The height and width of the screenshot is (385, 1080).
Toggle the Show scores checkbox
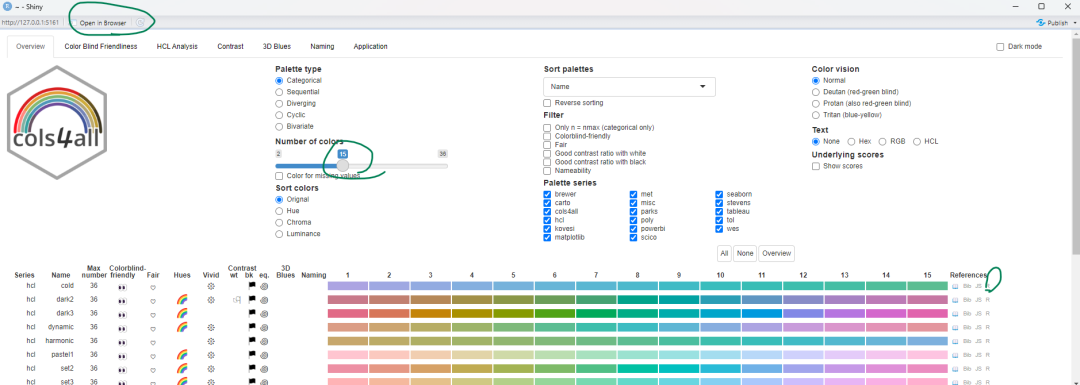point(816,166)
